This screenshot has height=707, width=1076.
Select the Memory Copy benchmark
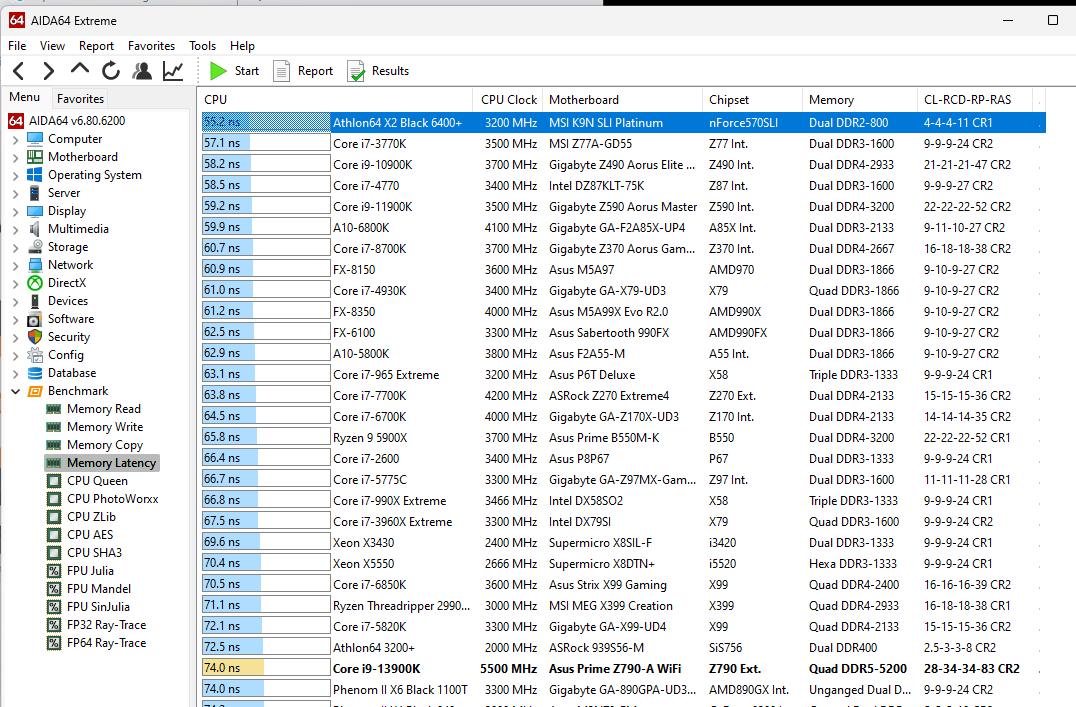pos(105,445)
